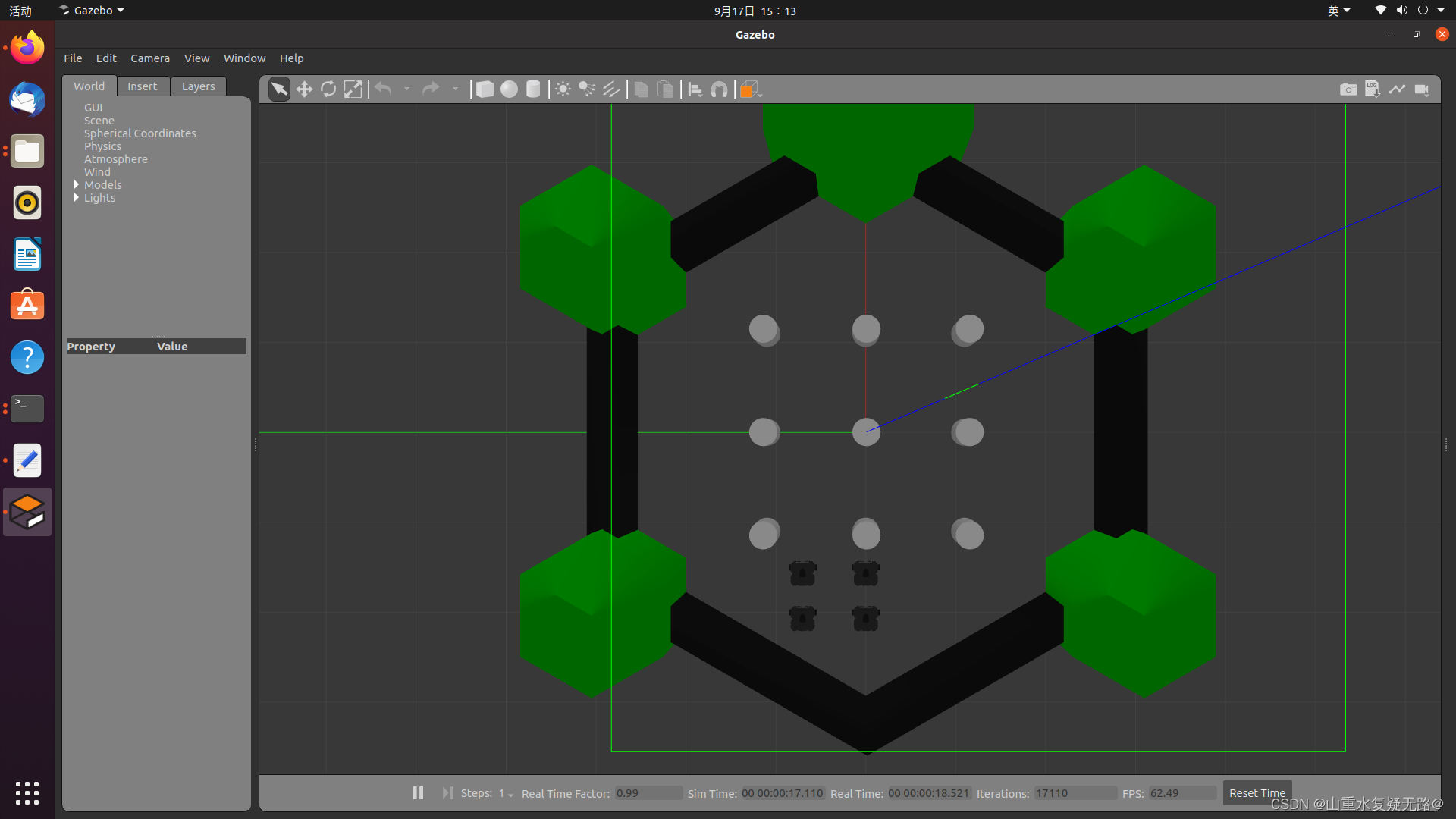Add a spot light
This screenshot has height=819, width=1456.
pyautogui.click(x=587, y=89)
